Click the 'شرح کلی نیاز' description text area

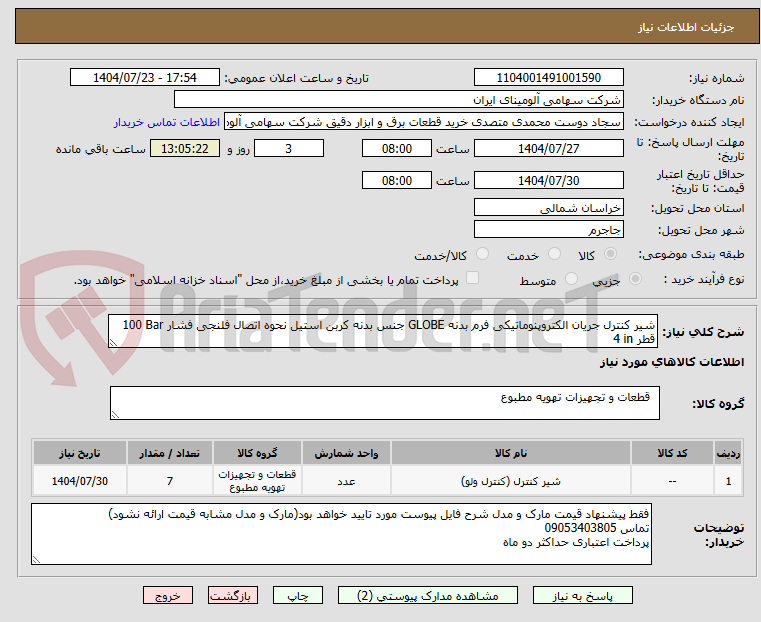(x=384, y=332)
